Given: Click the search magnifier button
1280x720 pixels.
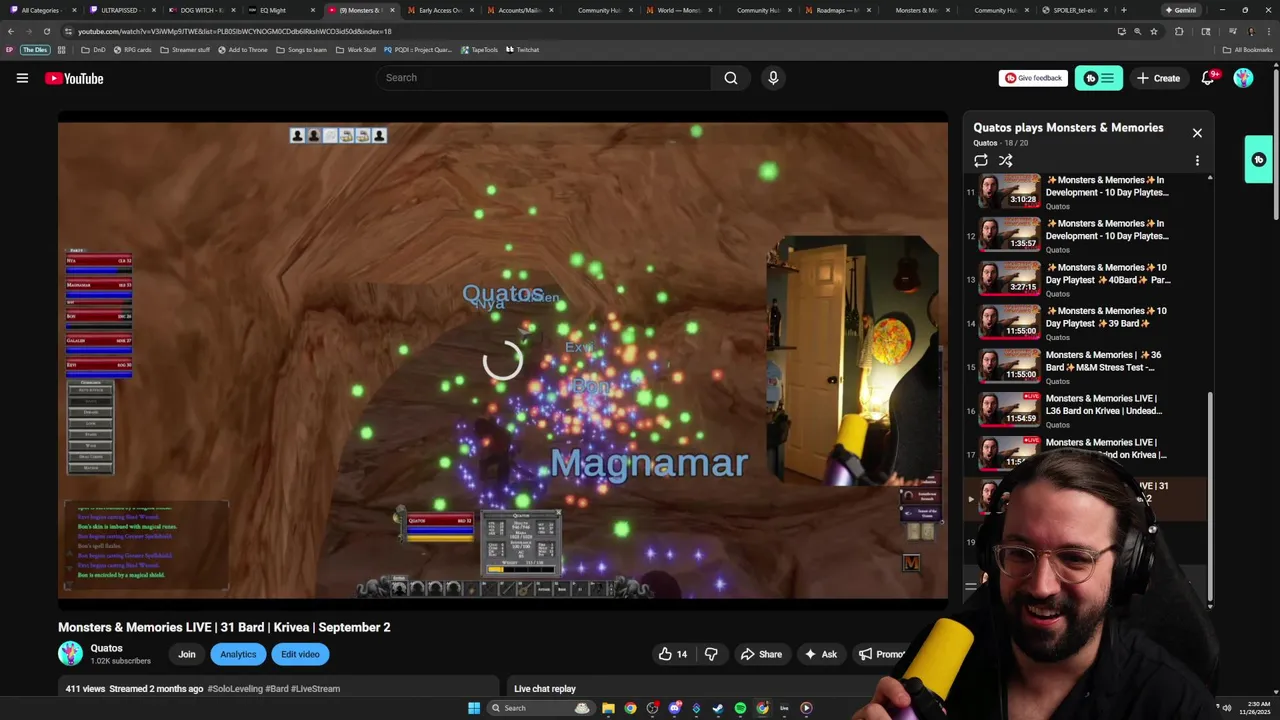Looking at the screenshot, I should point(731,78).
